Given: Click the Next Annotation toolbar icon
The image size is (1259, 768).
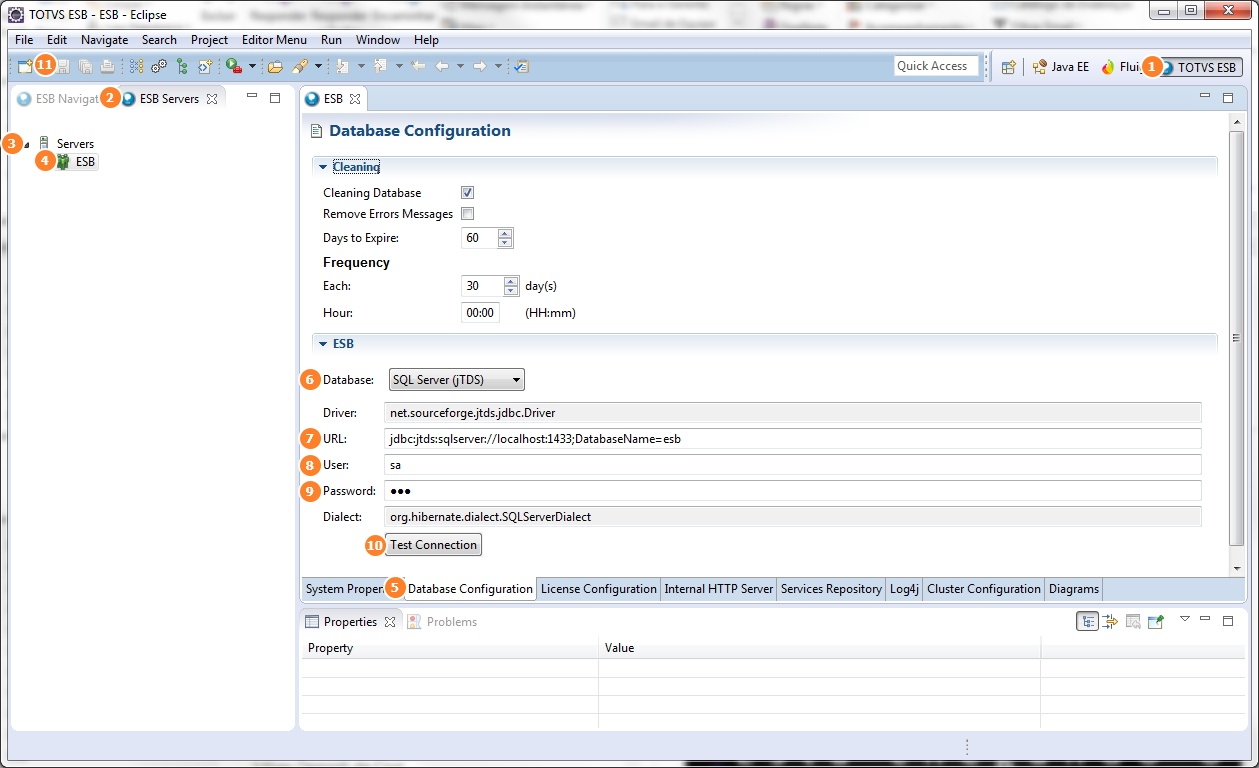Looking at the screenshot, I should pyautogui.click(x=342, y=67).
